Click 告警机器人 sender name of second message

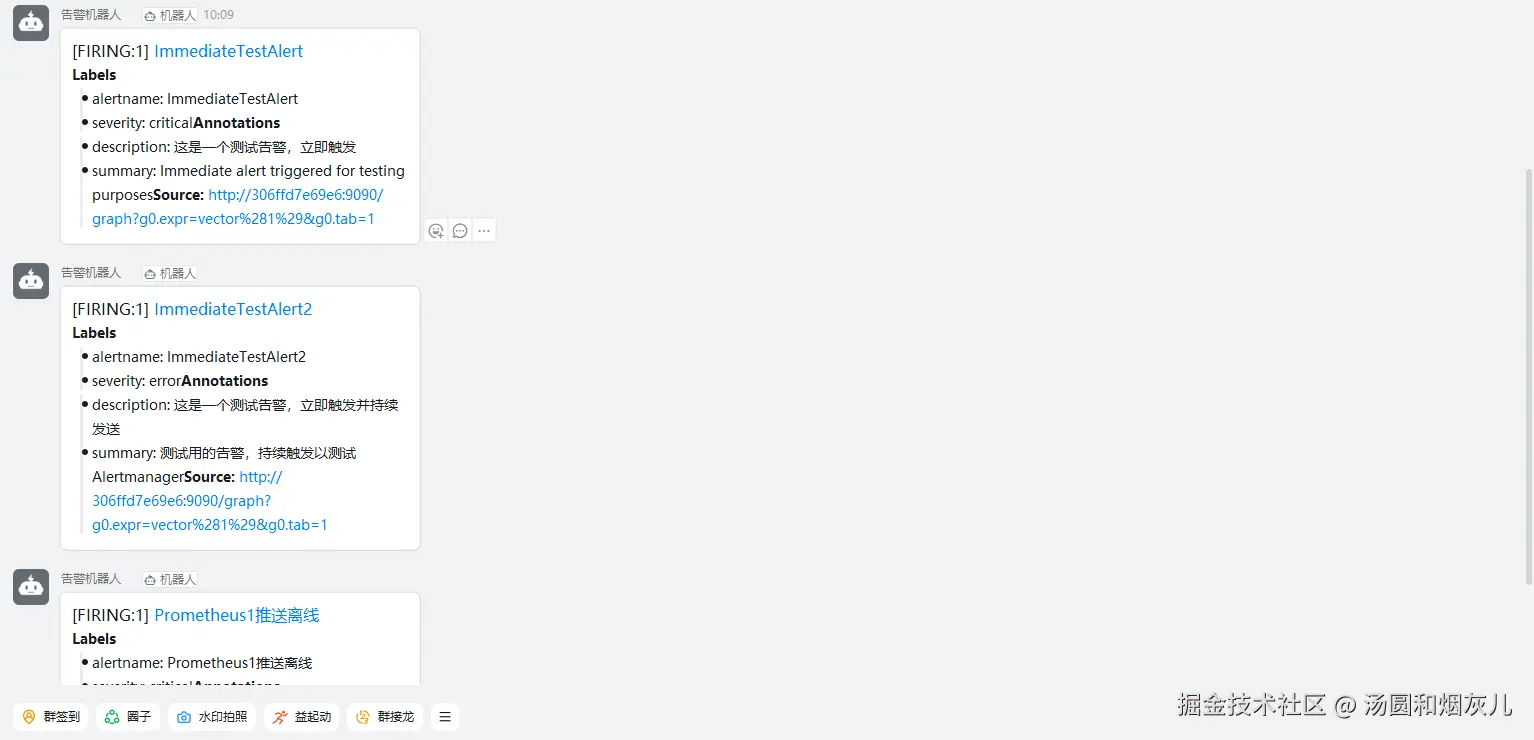(91, 273)
